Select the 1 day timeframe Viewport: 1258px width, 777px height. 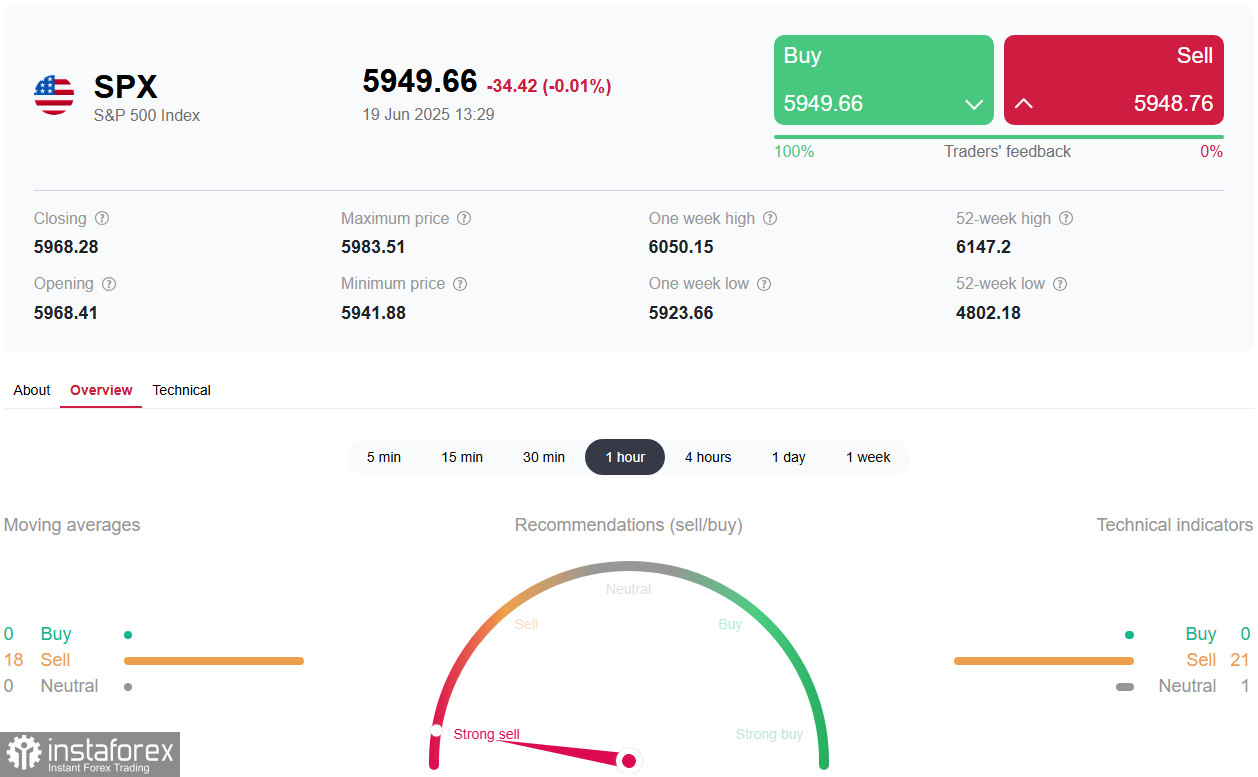[789, 457]
